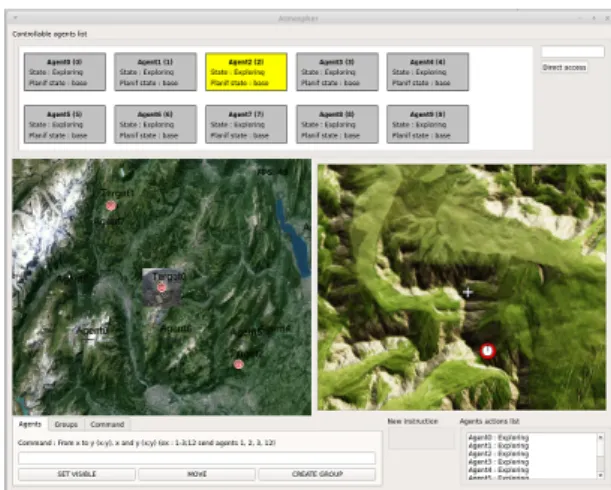Viewport: 611px width, 490px height.
Task: Select the Agent5 (5) card
Action: [x=65, y=124]
